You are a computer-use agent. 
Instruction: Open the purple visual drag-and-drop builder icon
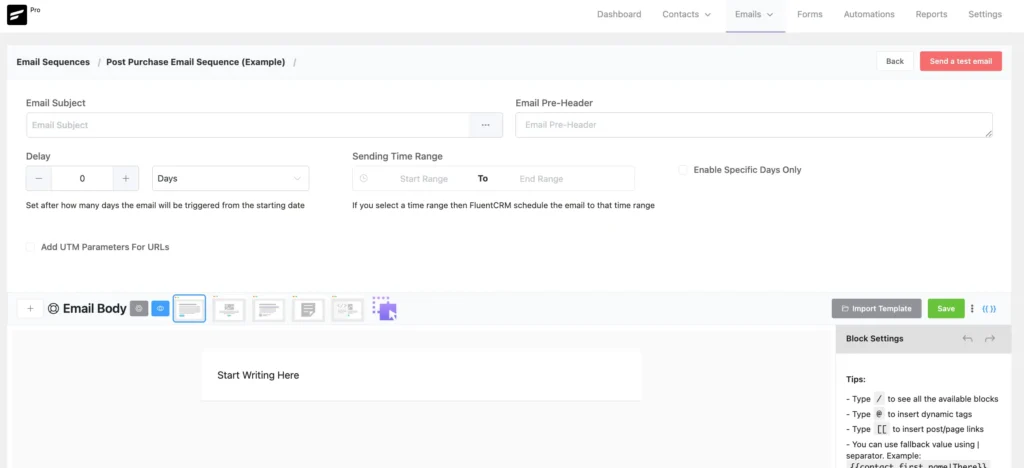pos(385,309)
